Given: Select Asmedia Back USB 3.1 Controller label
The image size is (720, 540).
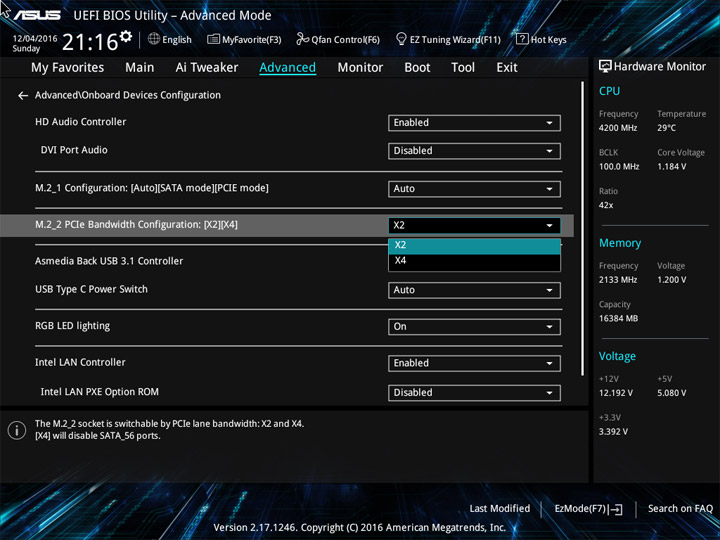Looking at the screenshot, I should (x=109, y=261).
